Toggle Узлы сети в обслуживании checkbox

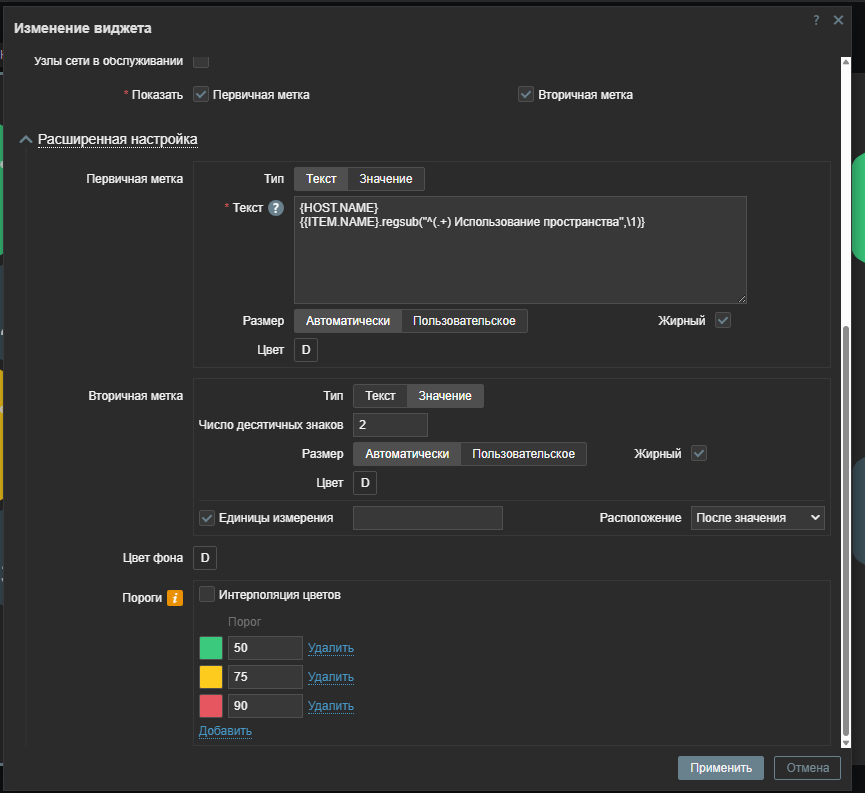coord(201,61)
